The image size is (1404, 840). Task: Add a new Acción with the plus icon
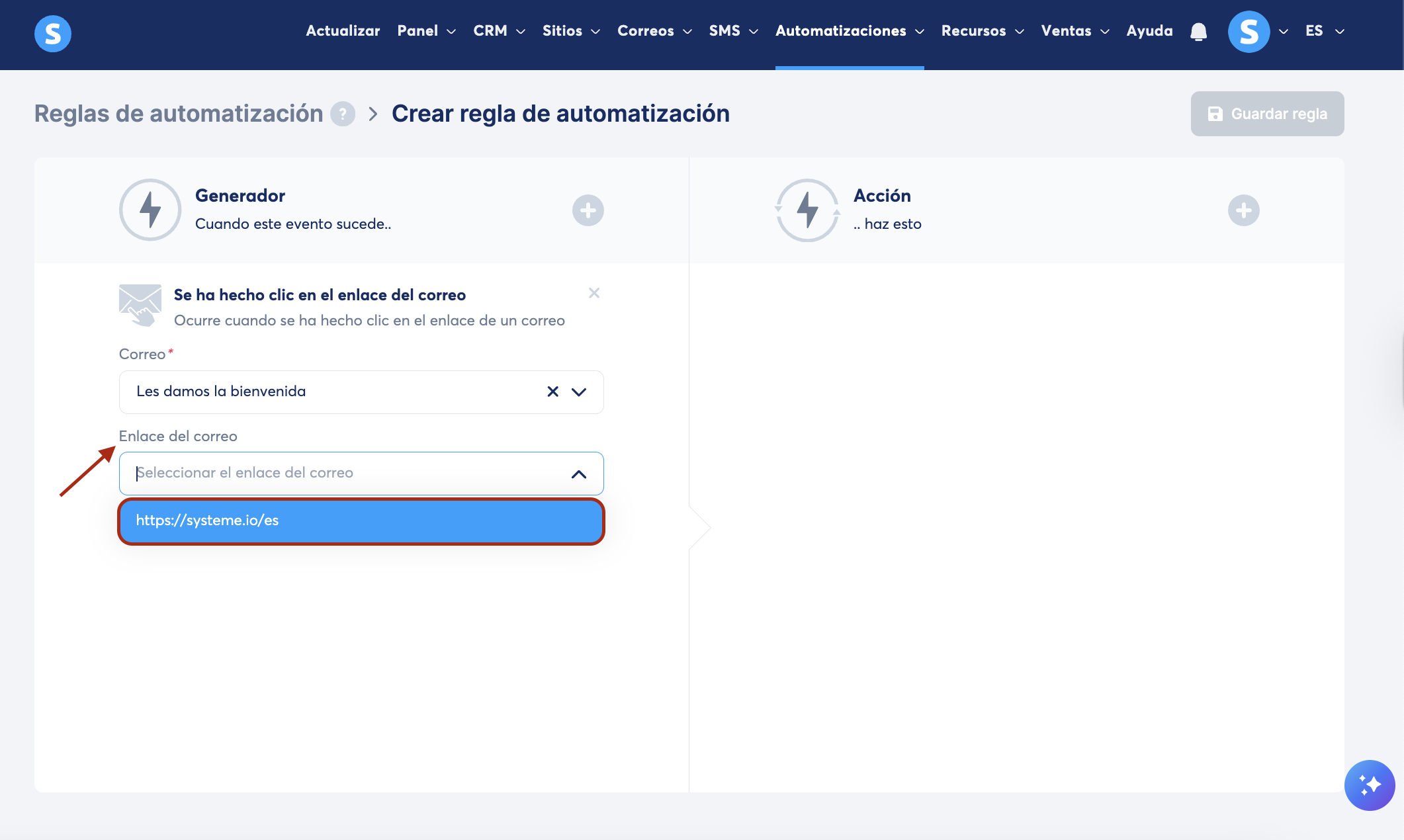click(1243, 210)
